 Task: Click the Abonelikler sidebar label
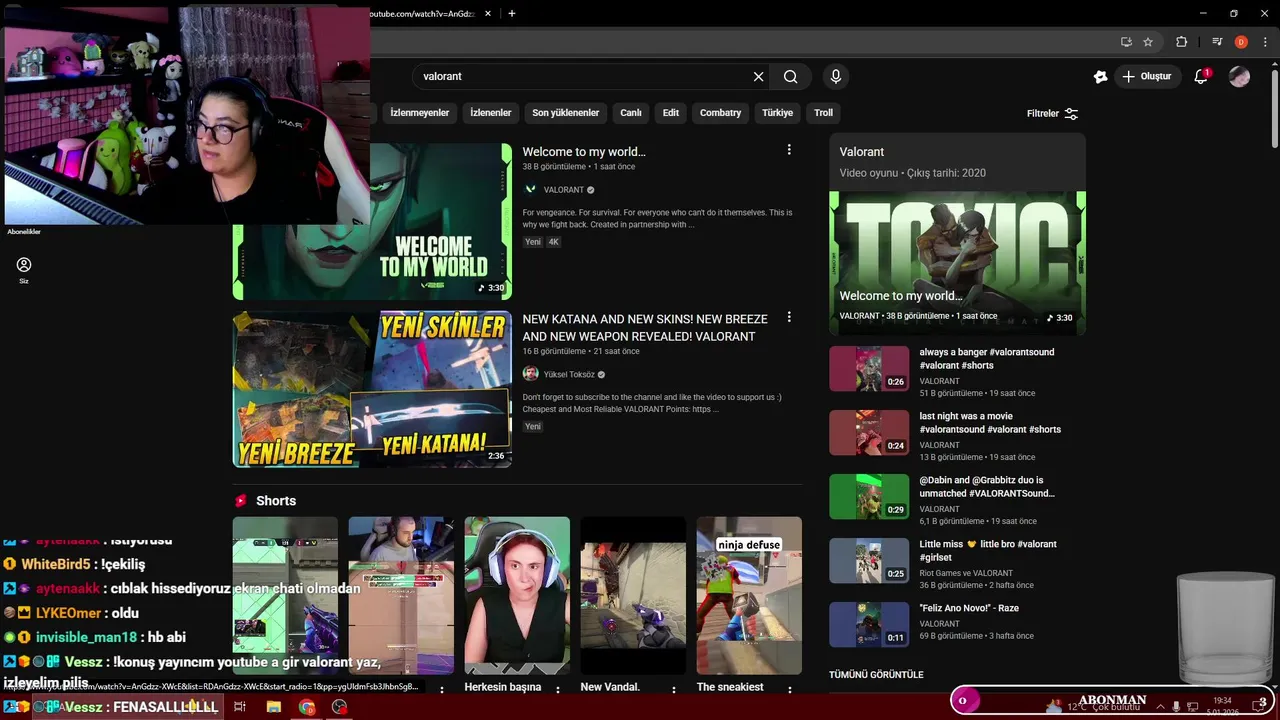pos(24,232)
